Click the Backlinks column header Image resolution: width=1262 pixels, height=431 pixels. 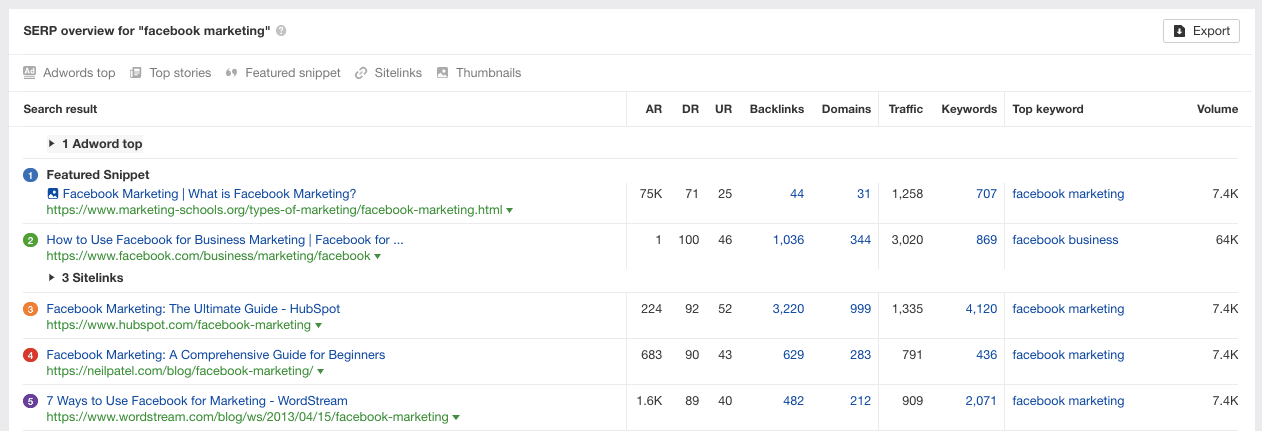tap(776, 109)
